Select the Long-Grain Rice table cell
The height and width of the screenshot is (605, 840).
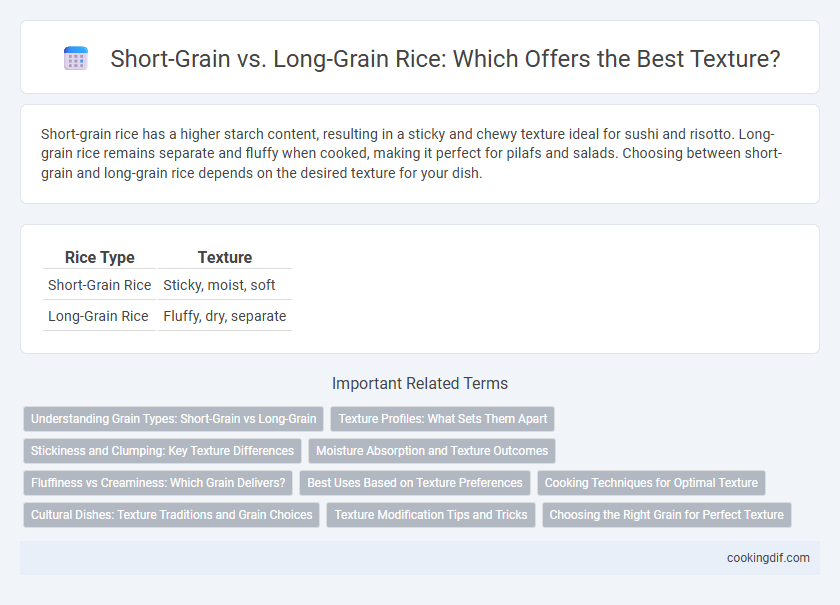pyautogui.click(x=100, y=316)
